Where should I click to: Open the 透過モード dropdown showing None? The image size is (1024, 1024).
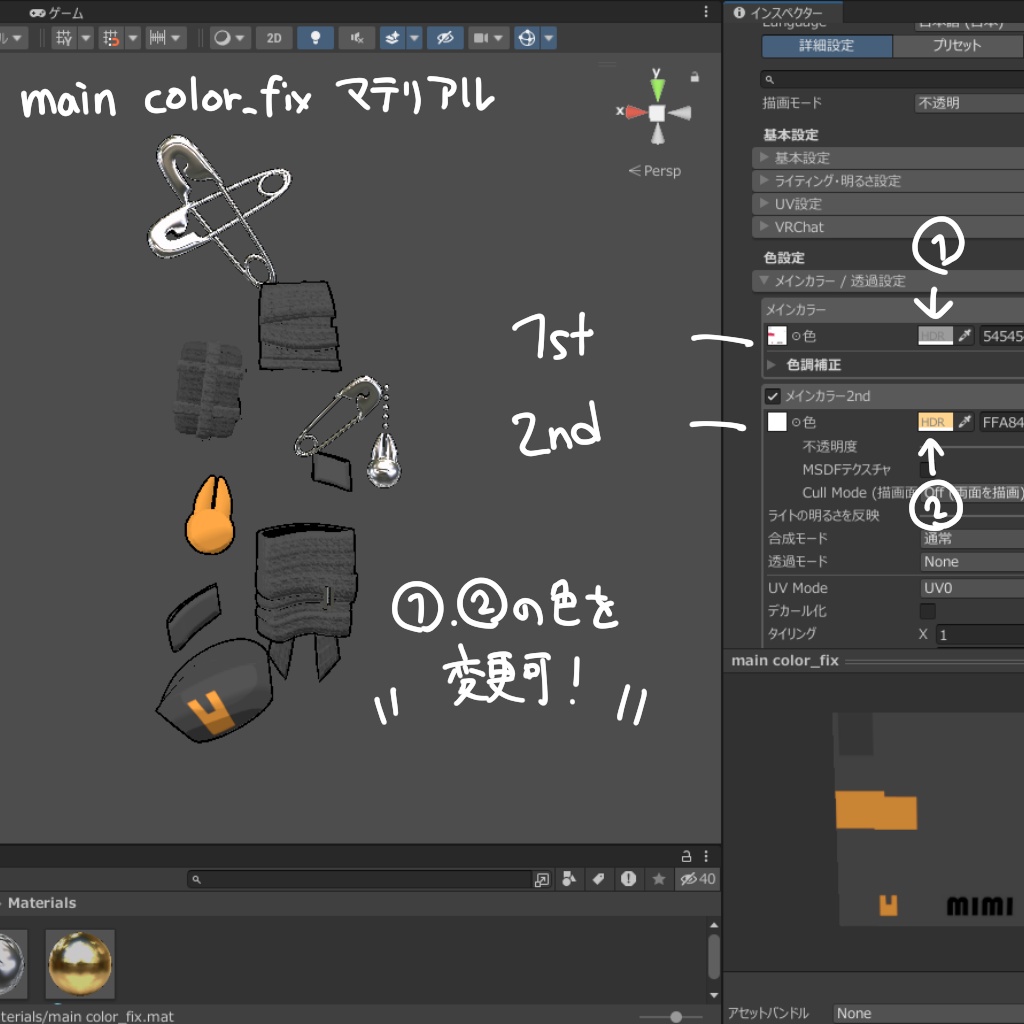pos(972,562)
